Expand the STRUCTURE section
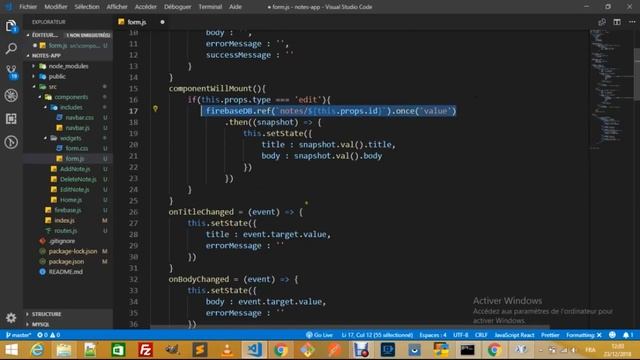 click(x=68, y=314)
